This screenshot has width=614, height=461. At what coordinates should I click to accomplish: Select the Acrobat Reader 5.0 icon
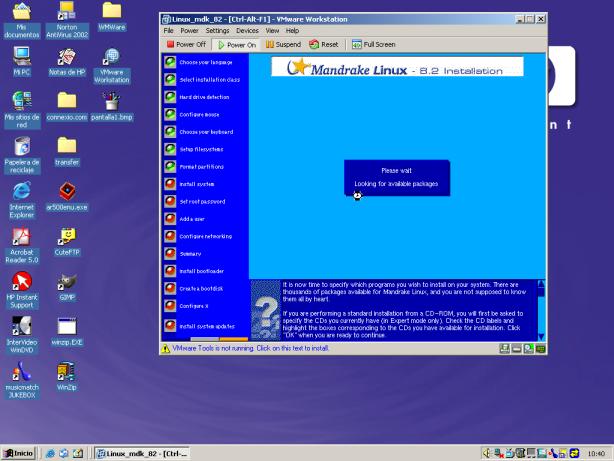(22, 238)
